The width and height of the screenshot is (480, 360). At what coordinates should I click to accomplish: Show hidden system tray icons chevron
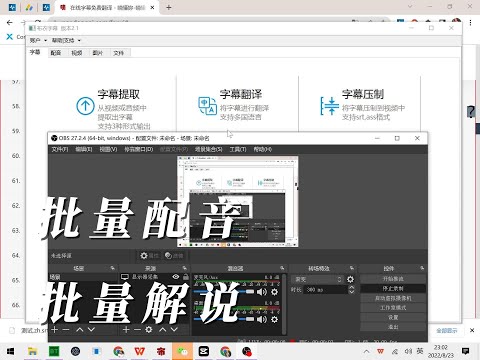tap(366, 351)
